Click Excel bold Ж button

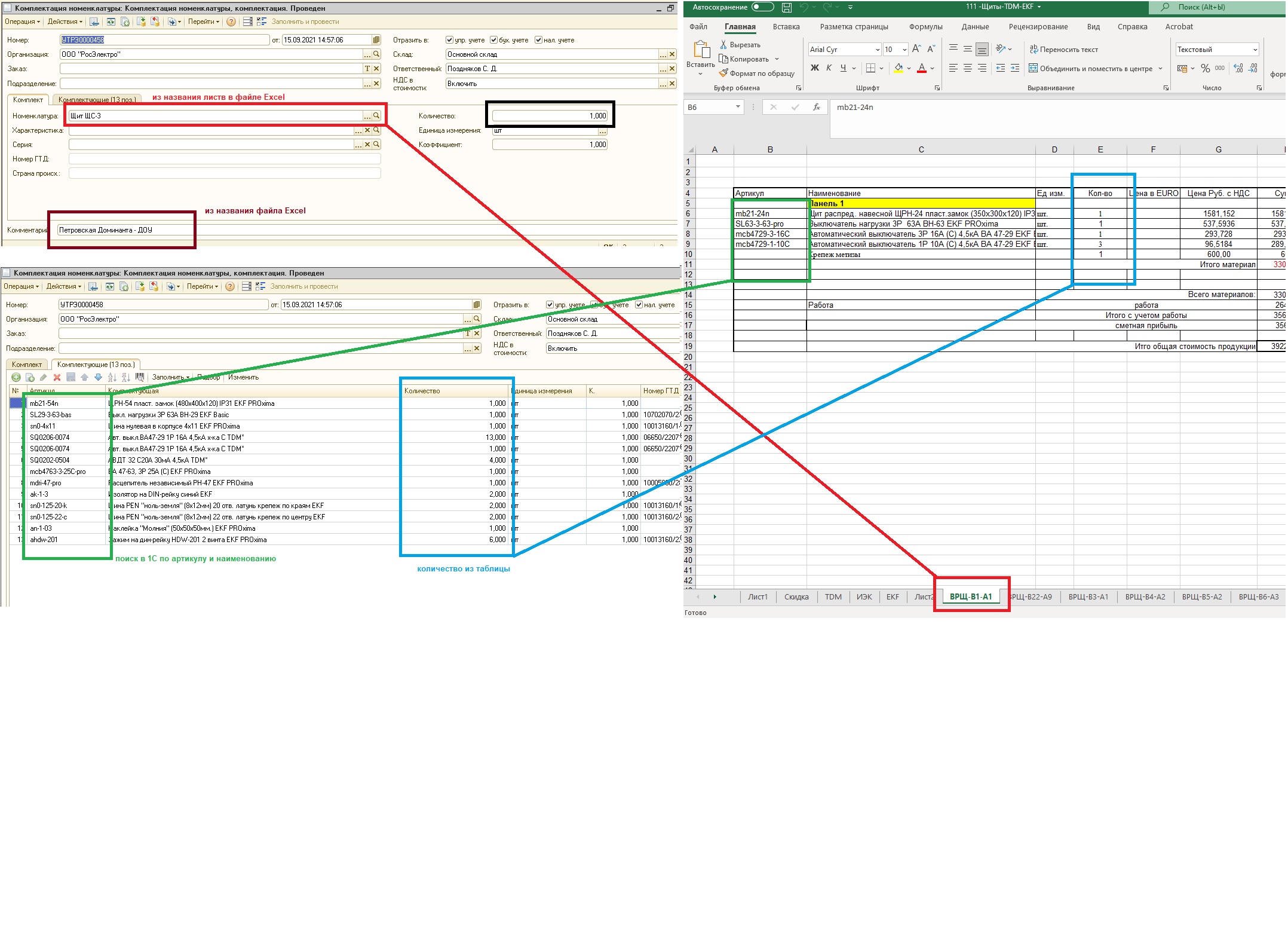[x=814, y=68]
